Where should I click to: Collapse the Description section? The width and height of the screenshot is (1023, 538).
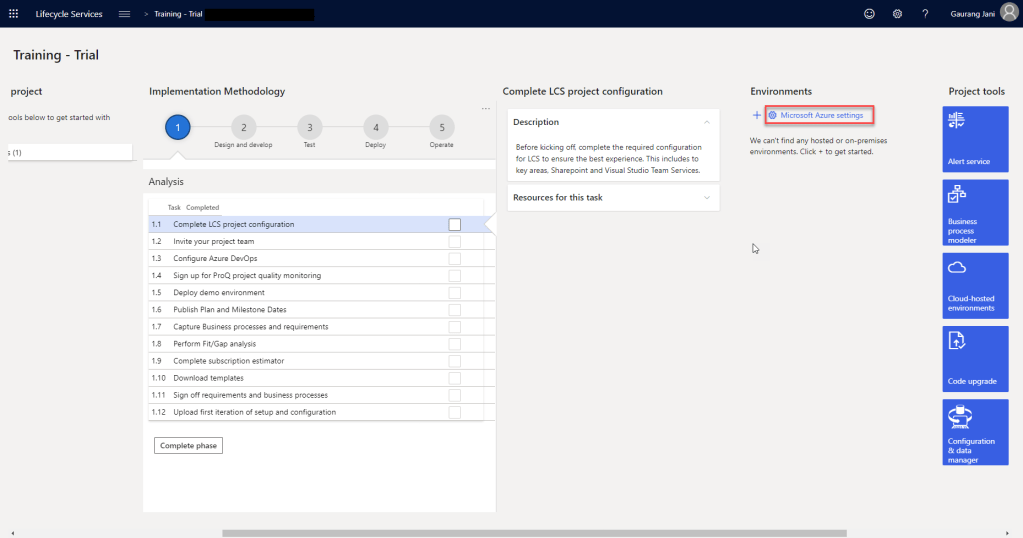707,122
